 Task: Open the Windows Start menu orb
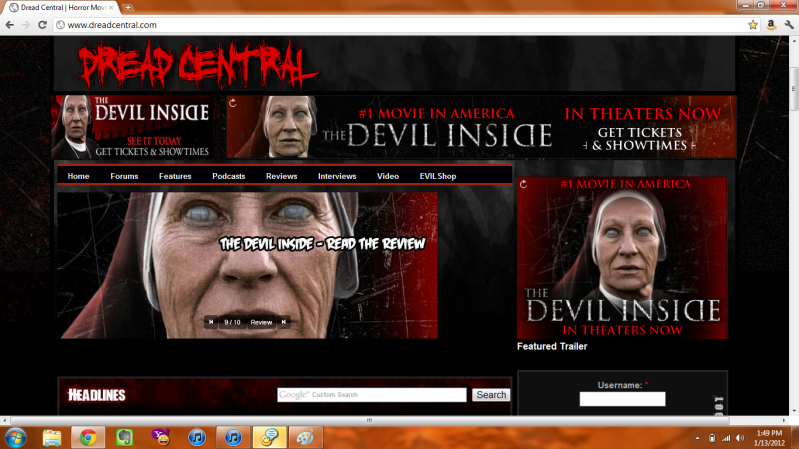tap(15, 438)
